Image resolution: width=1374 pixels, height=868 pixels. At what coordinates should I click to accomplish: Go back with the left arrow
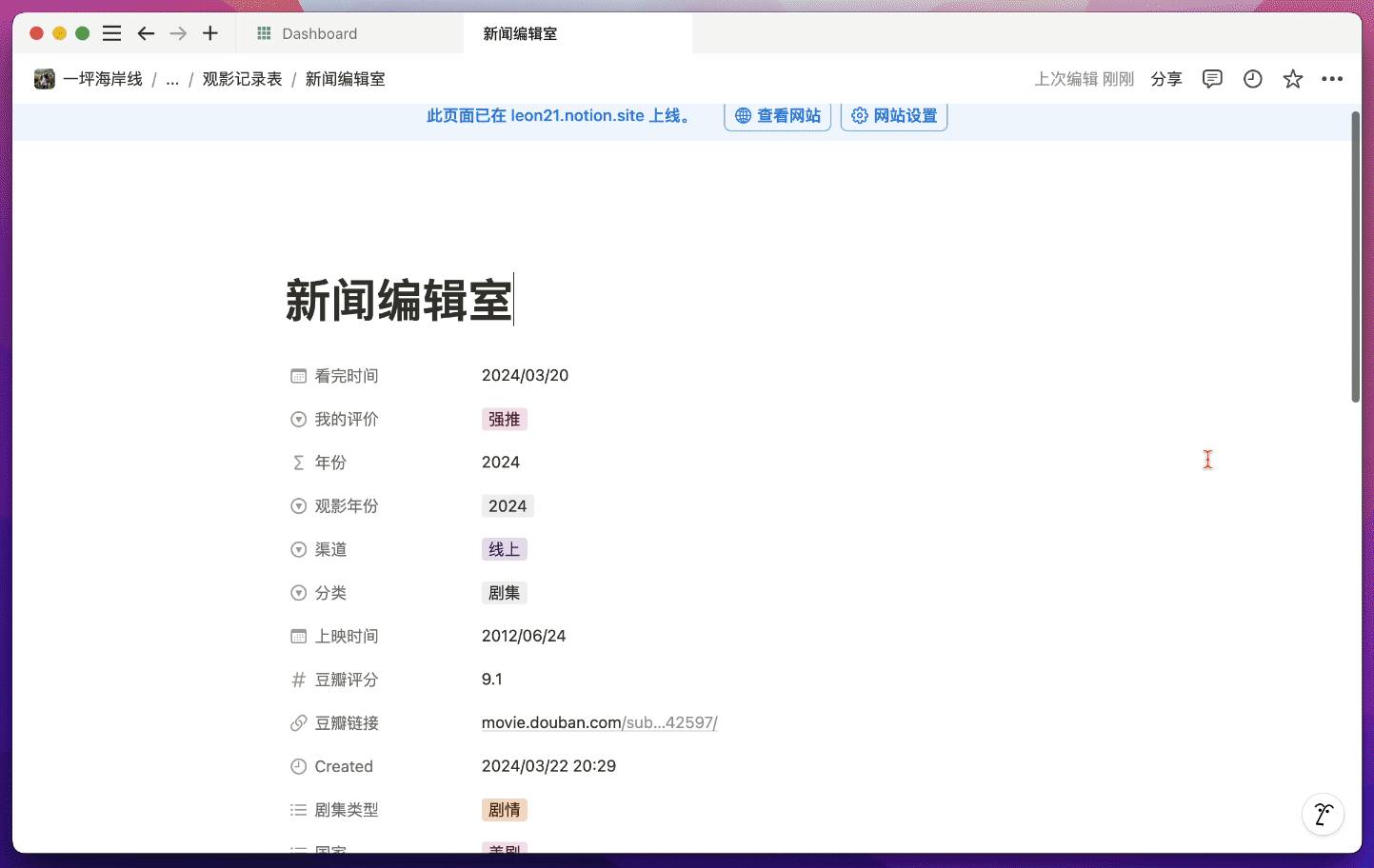(x=146, y=33)
